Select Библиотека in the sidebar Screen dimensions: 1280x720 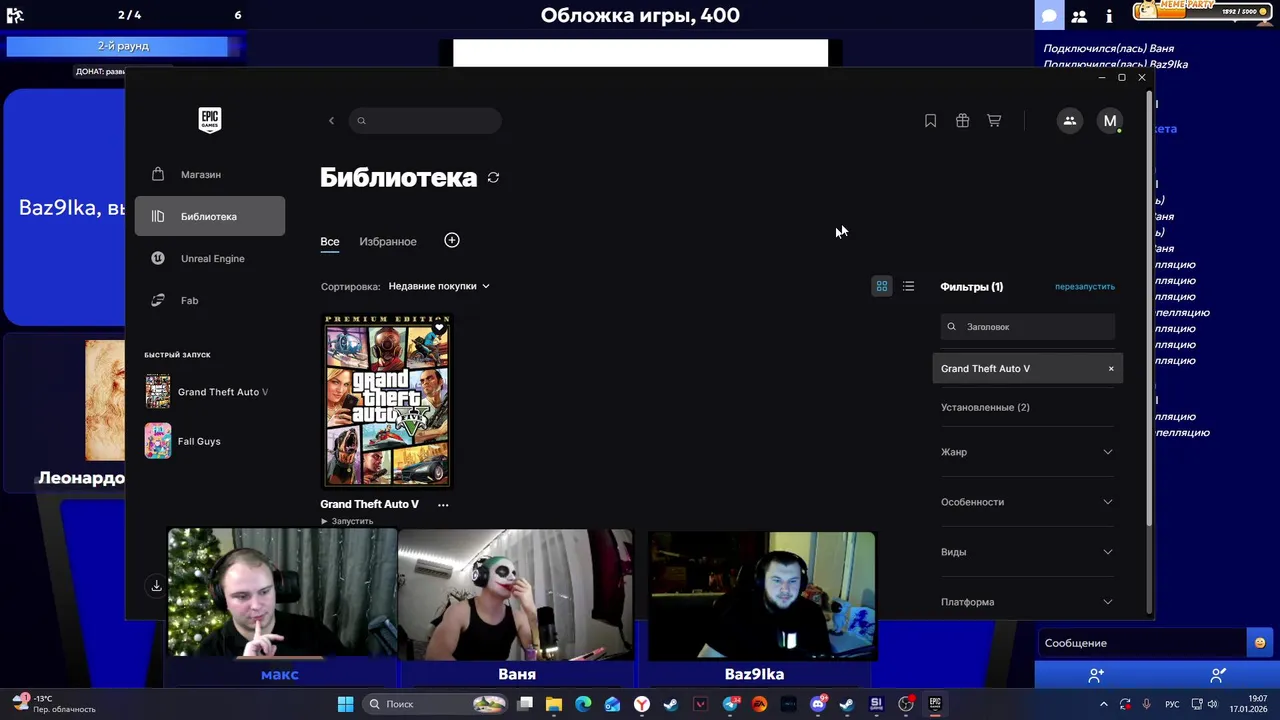[210, 216]
